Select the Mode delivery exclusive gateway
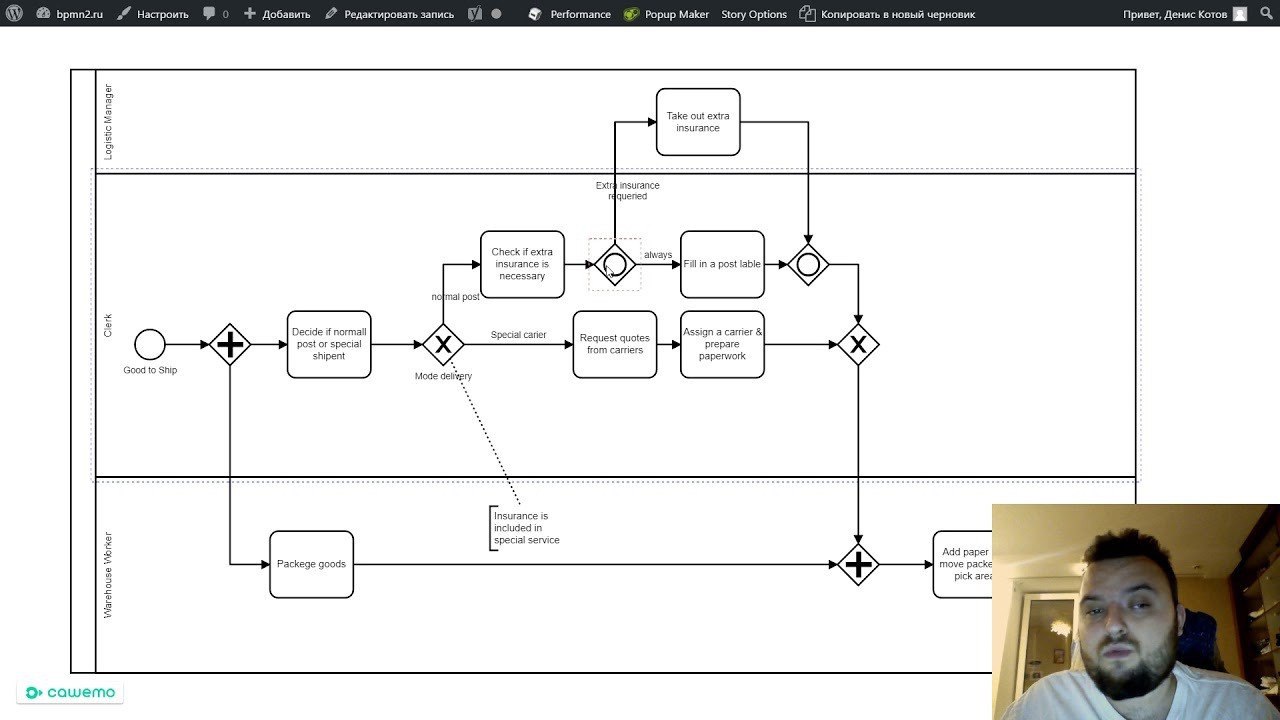Image resolution: width=1280 pixels, height=720 pixels. tap(443, 344)
